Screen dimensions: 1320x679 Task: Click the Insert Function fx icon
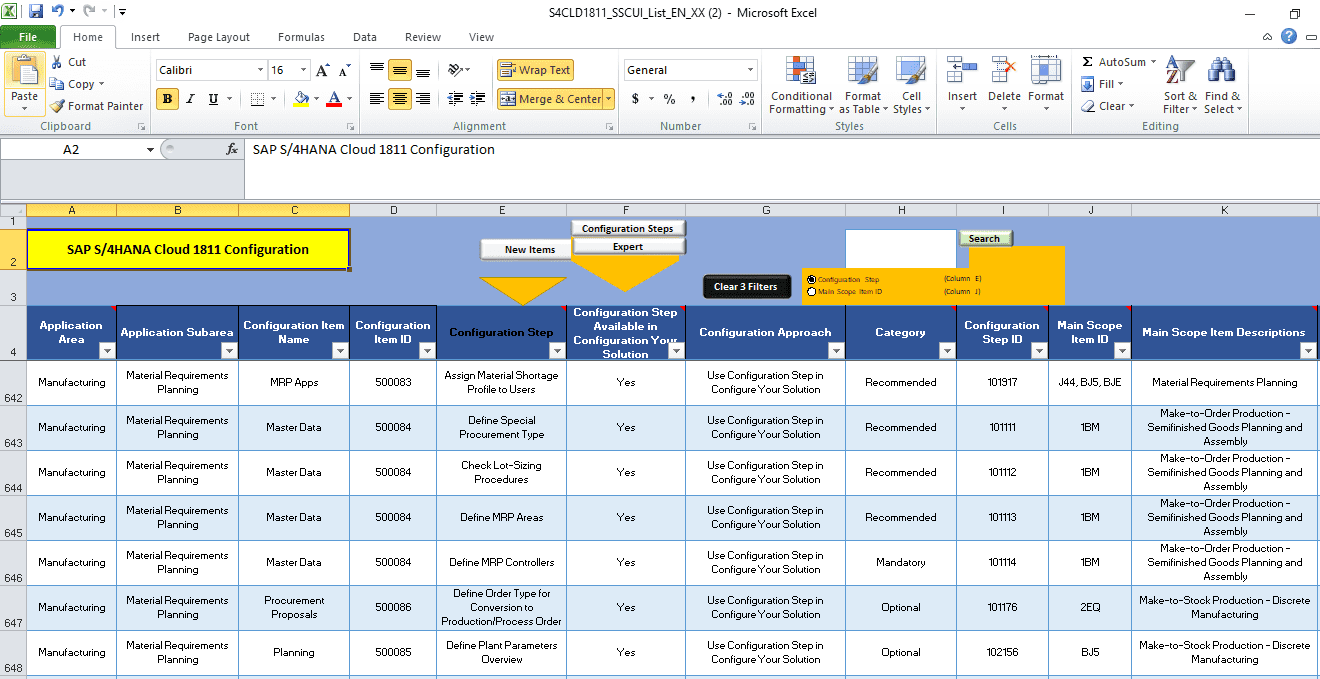coord(232,149)
